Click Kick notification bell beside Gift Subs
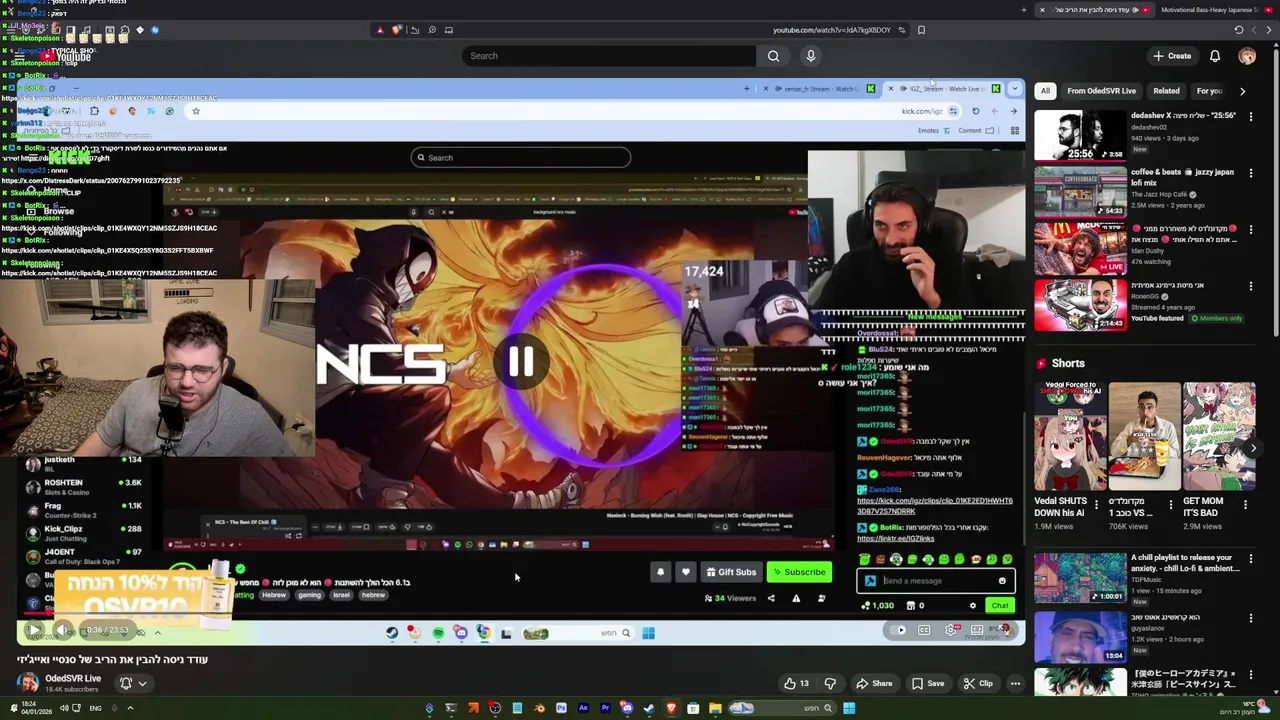The image size is (1280, 720). (x=660, y=572)
